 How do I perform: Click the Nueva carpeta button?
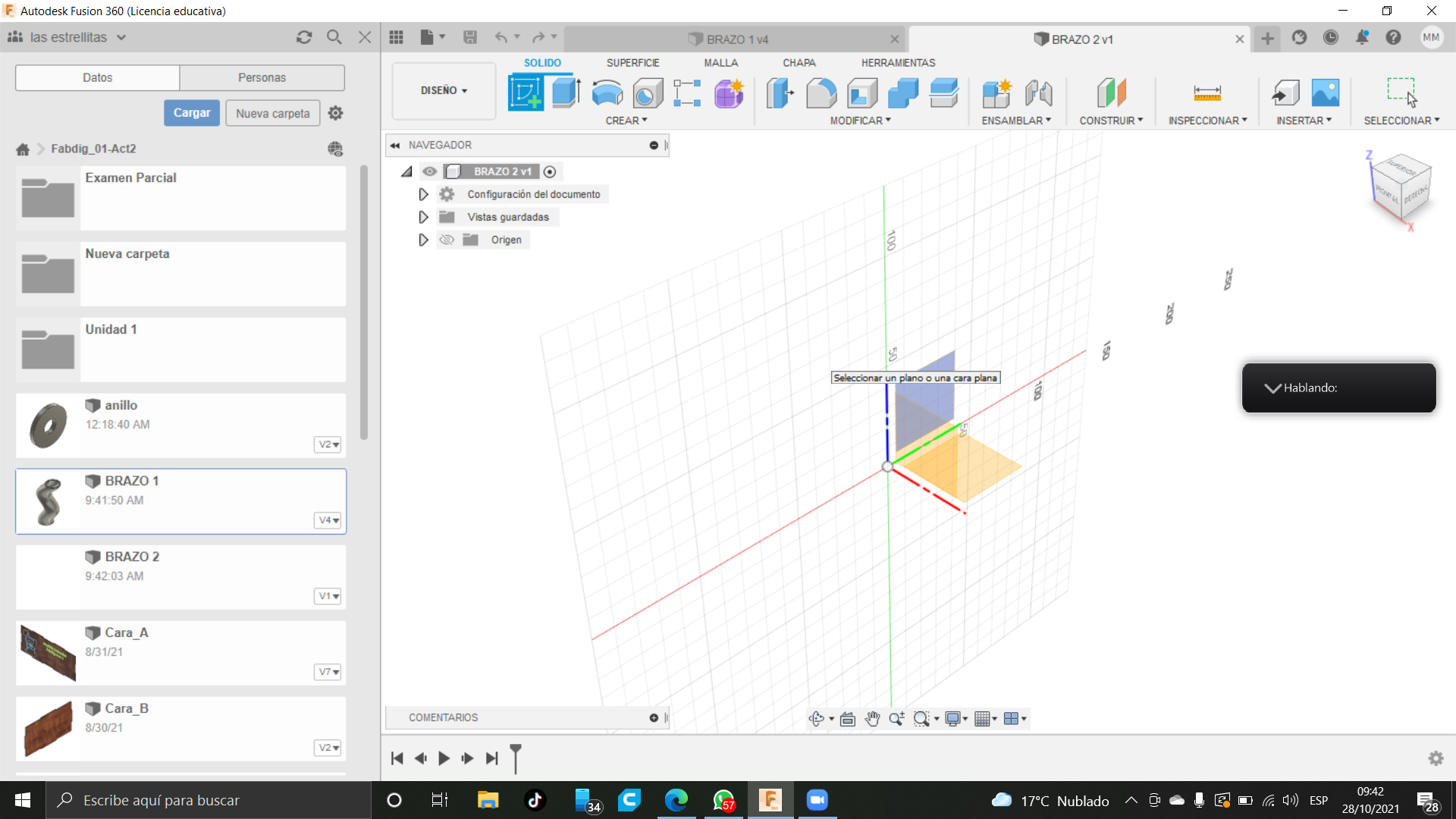(272, 113)
